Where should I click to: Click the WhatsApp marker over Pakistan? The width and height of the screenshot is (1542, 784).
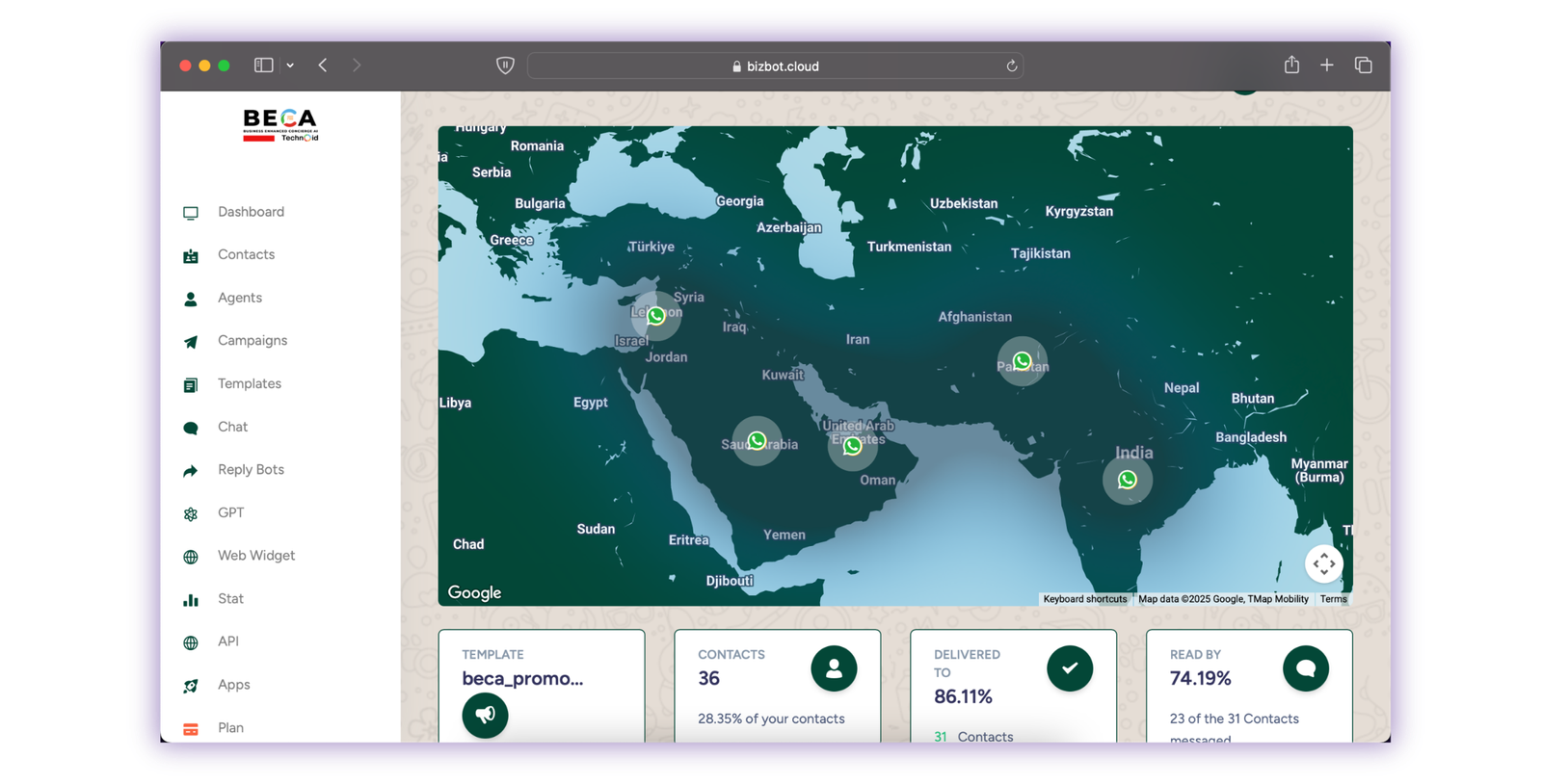tap(1023, 361)
